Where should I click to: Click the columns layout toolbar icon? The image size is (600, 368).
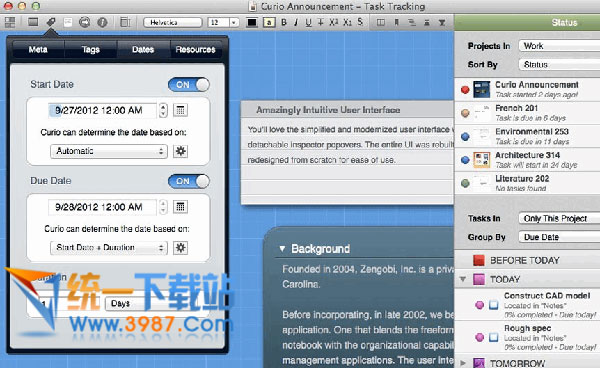point(381,23)
